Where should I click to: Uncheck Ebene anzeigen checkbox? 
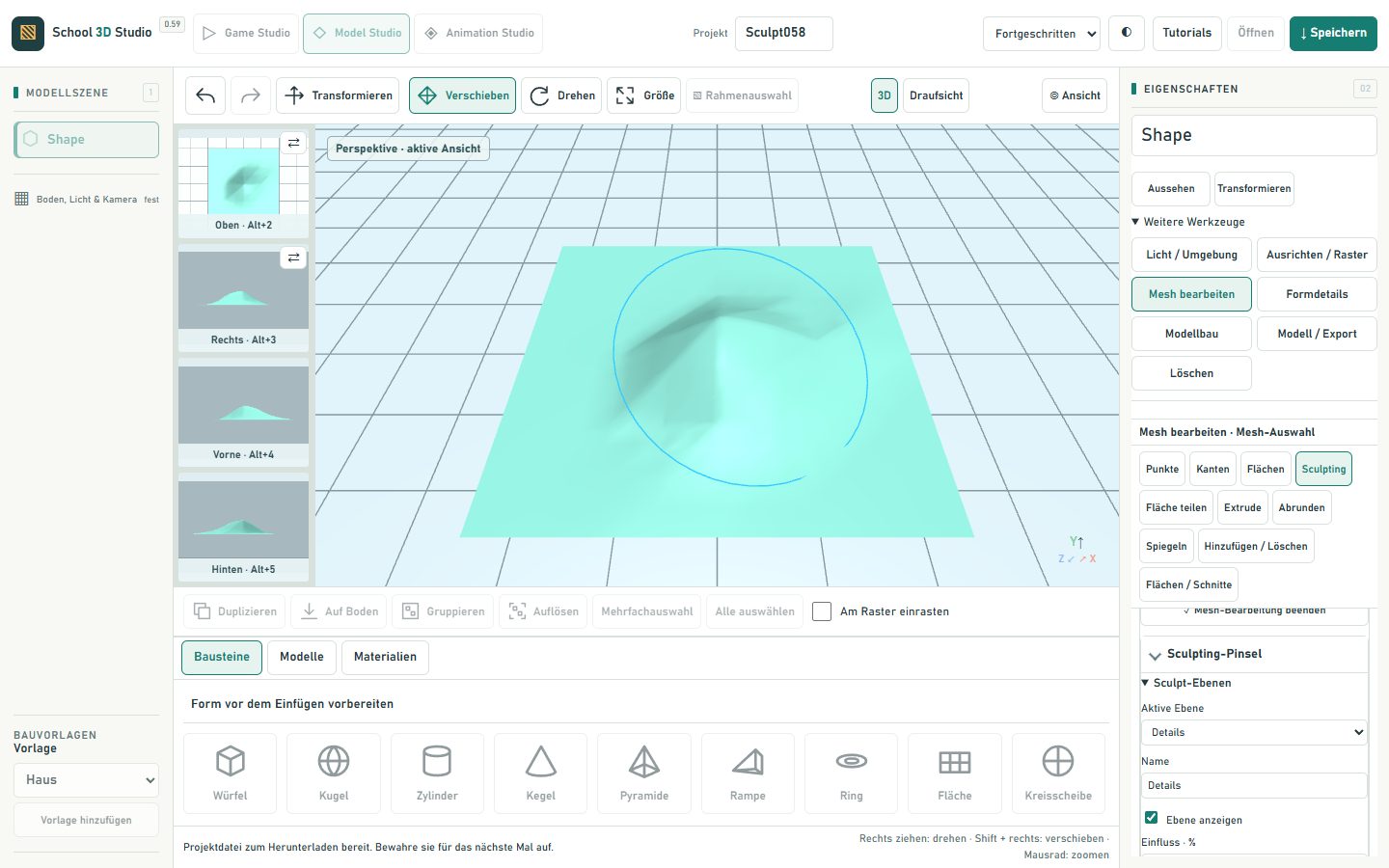[1151, 818]
